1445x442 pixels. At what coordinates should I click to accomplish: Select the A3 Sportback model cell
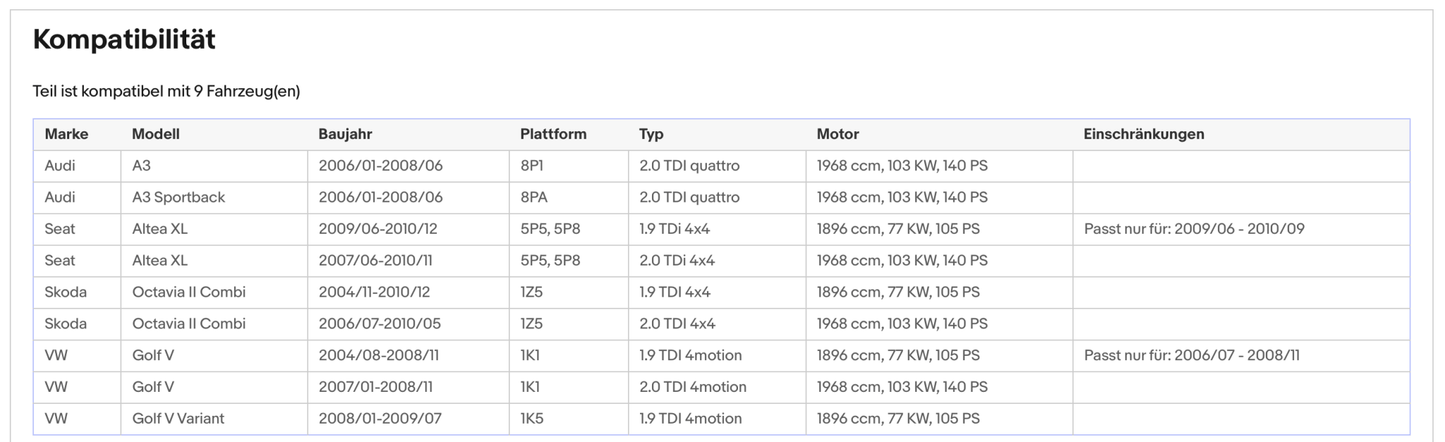[178, 197]
